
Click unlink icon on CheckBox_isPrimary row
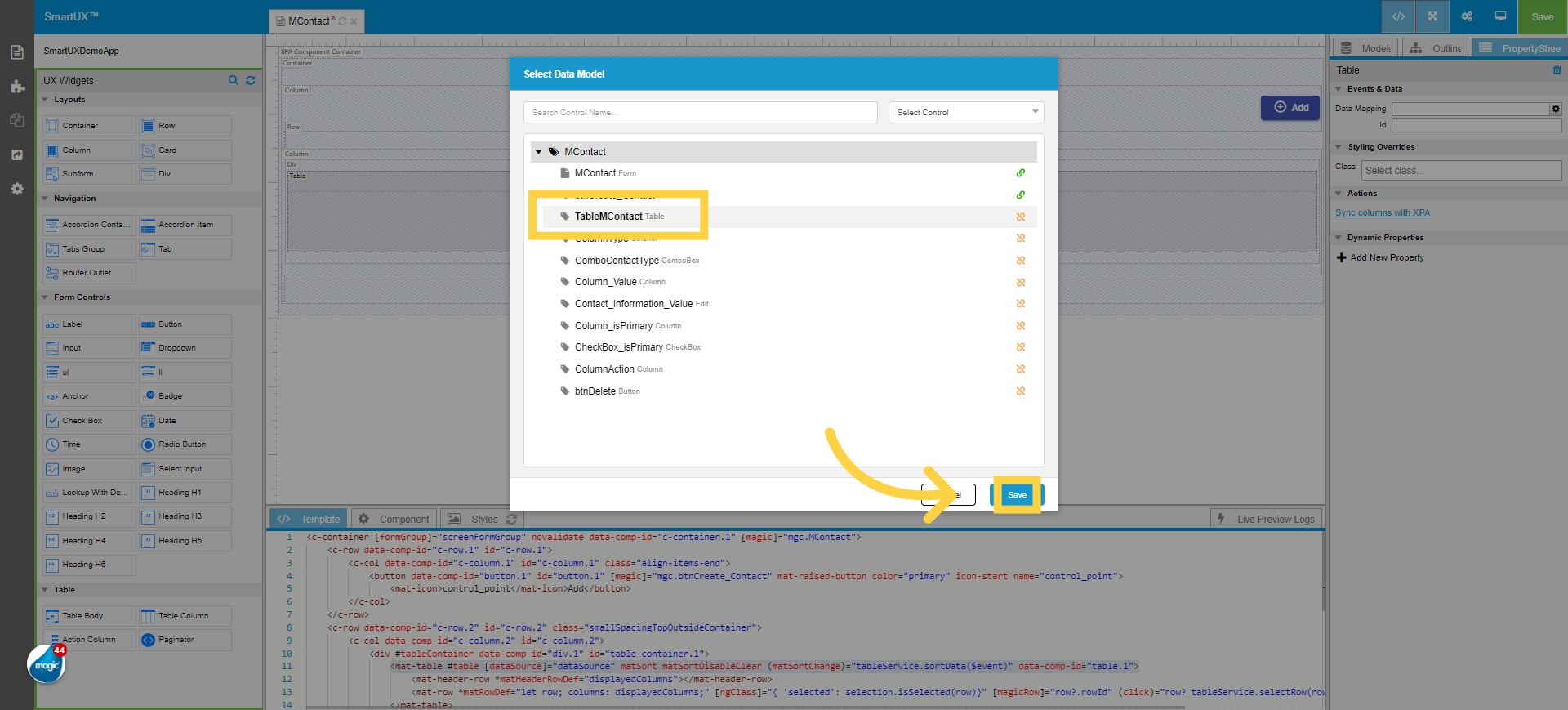coord(1021,347)
